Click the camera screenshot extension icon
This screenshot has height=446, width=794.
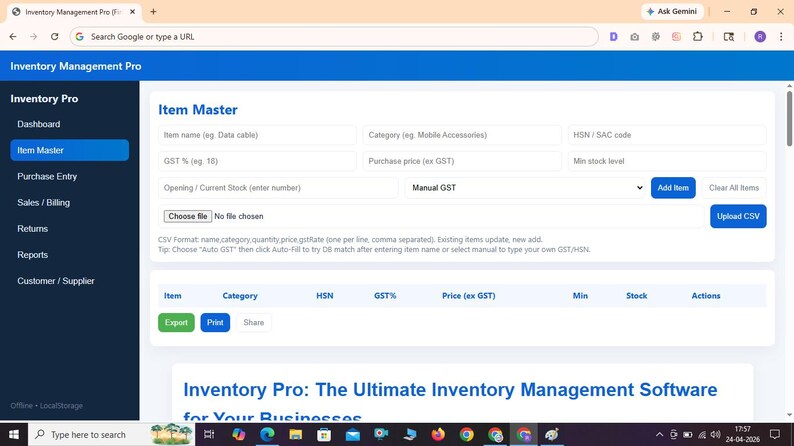click(634, 36)
